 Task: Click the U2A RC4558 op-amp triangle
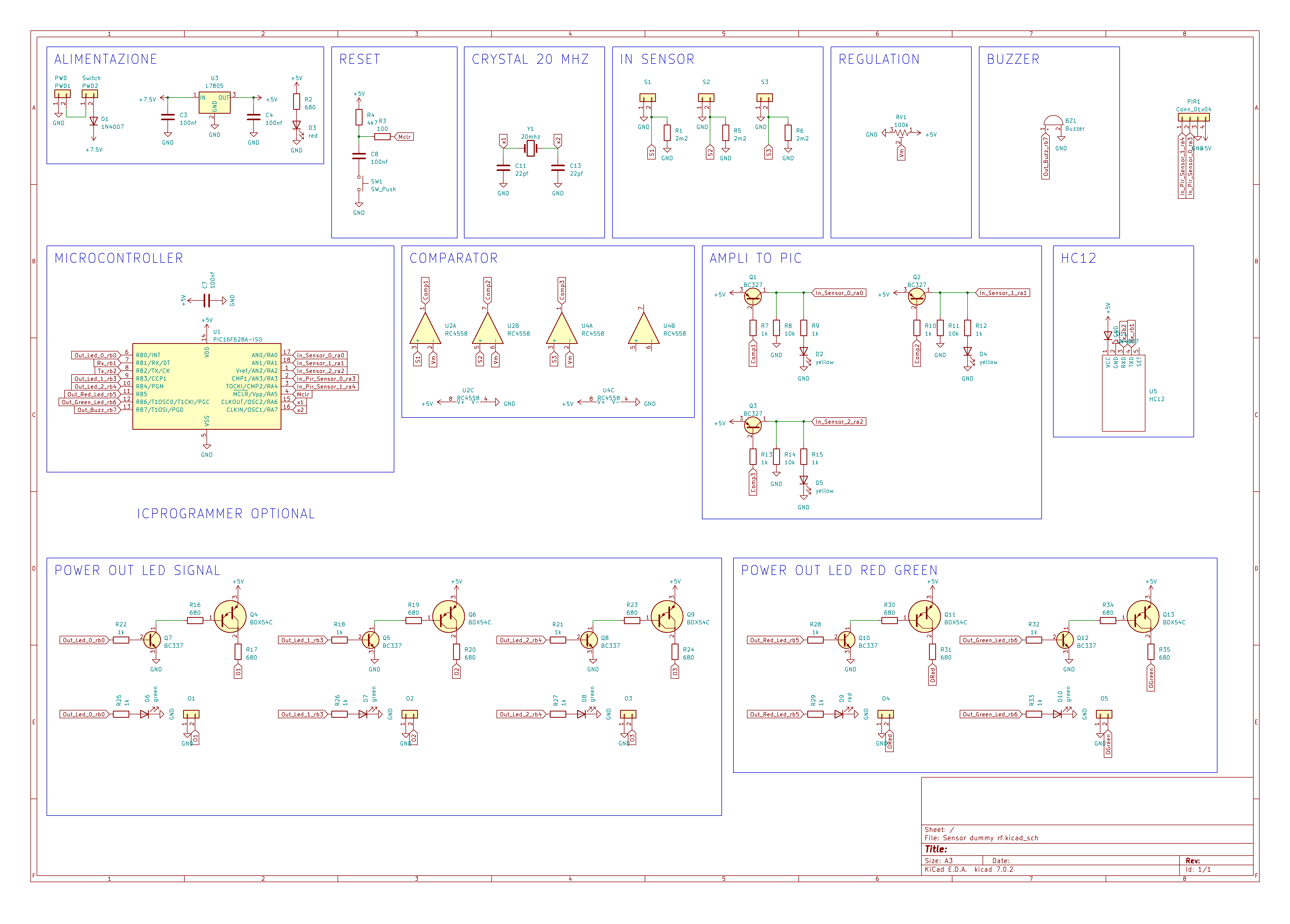[425, 329]
